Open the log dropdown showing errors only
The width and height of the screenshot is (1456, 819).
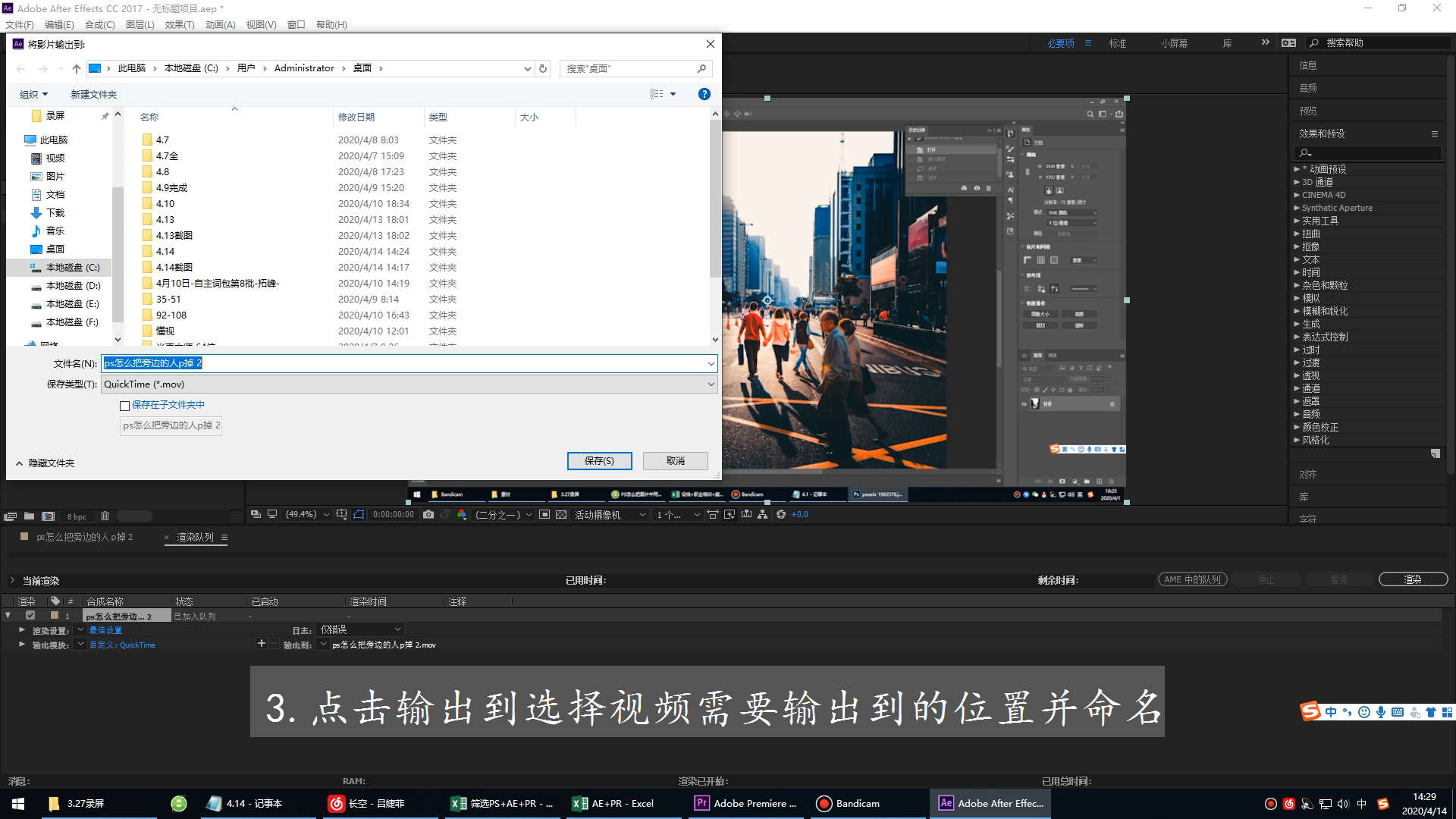(x=360, y=629)
